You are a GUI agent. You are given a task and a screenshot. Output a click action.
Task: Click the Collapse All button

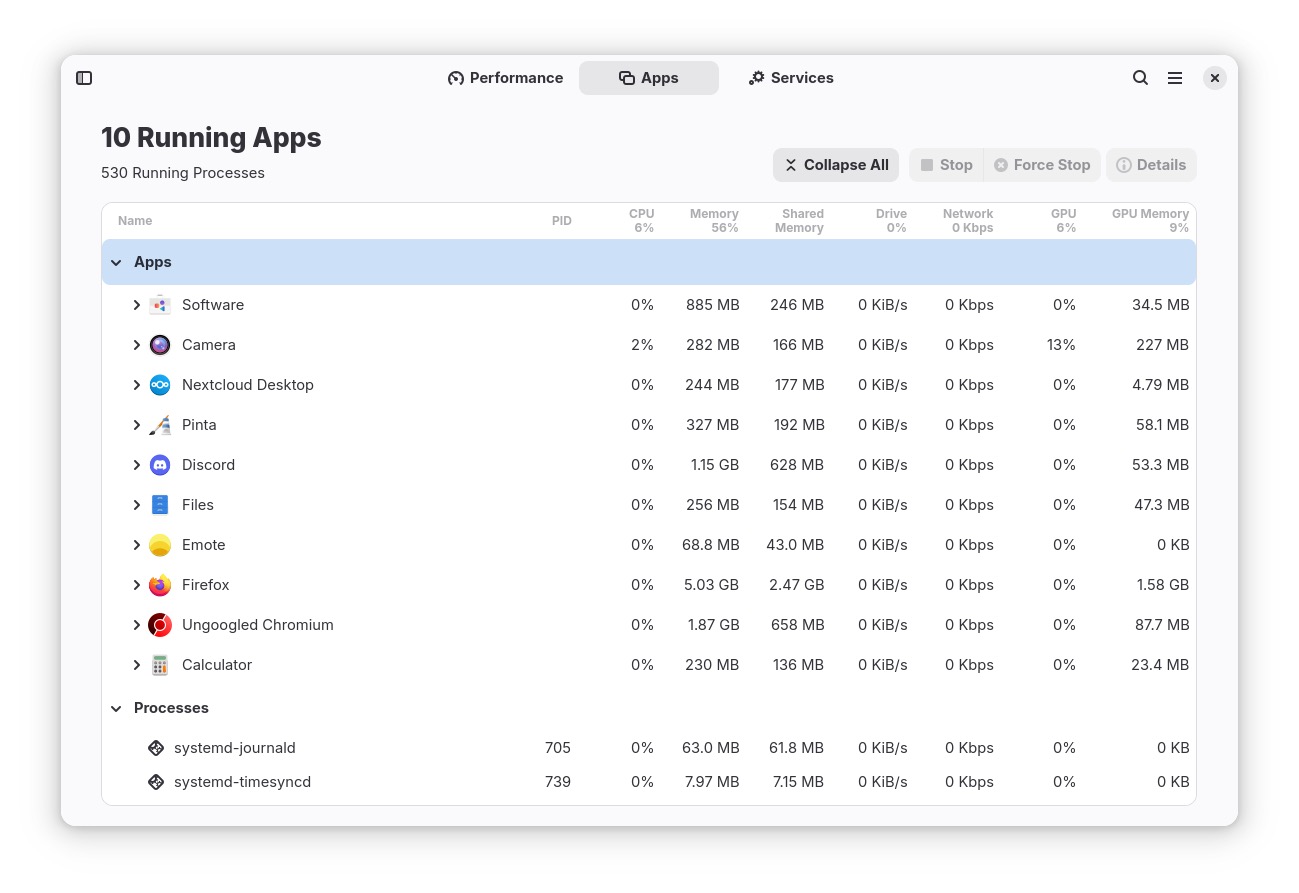836,165
